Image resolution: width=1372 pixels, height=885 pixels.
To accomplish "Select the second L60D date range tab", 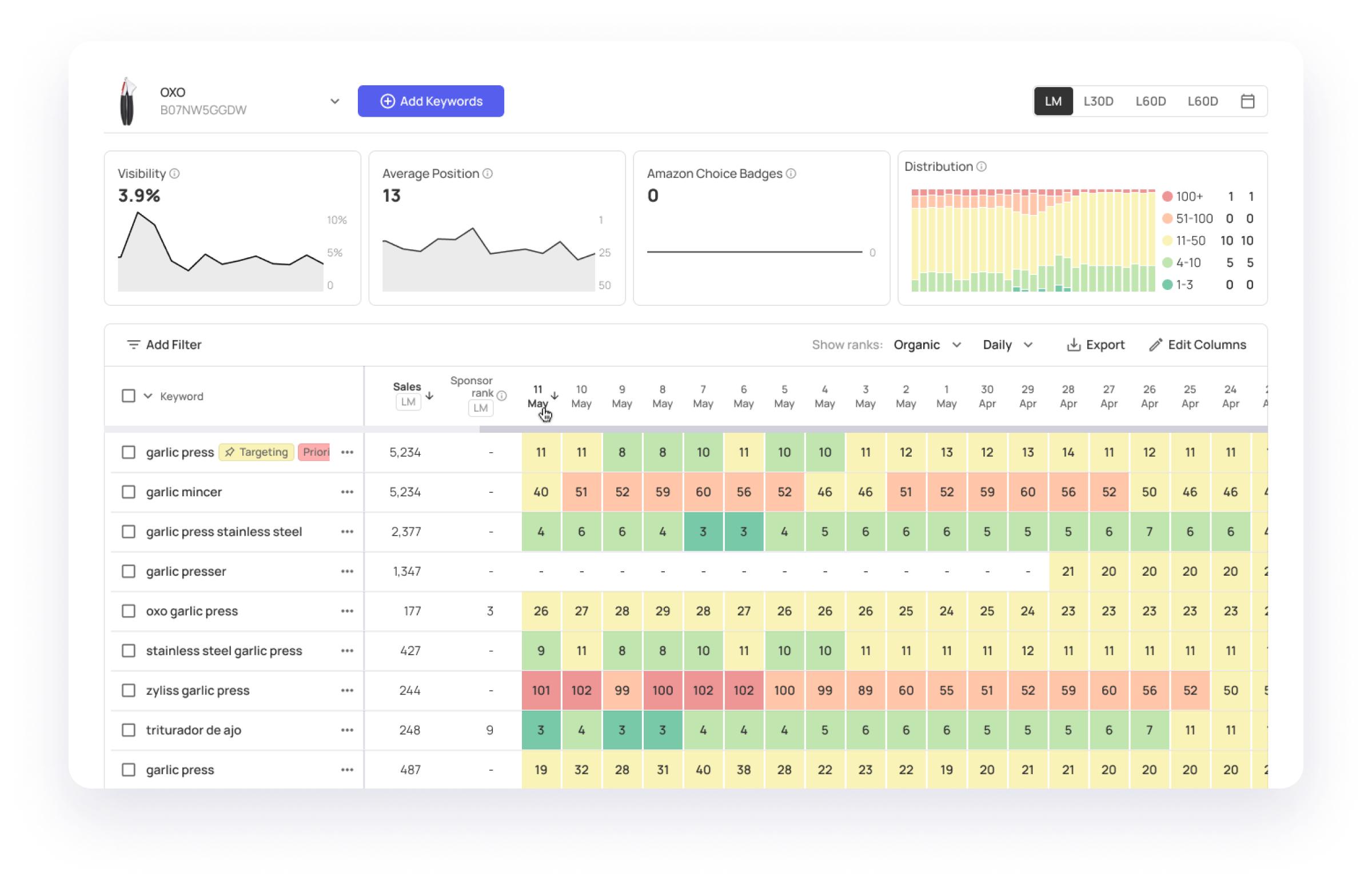I will click(1203, 101).
